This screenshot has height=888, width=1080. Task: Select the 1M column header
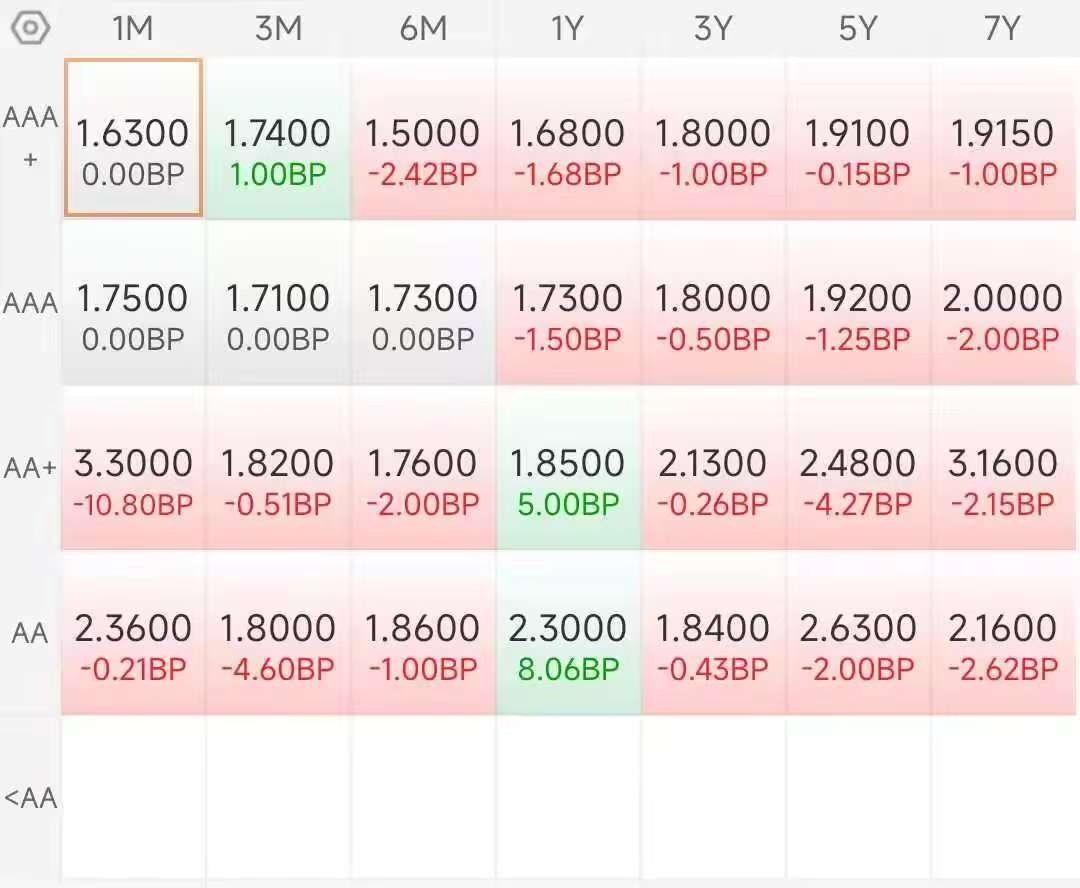(x=133, y=29)
